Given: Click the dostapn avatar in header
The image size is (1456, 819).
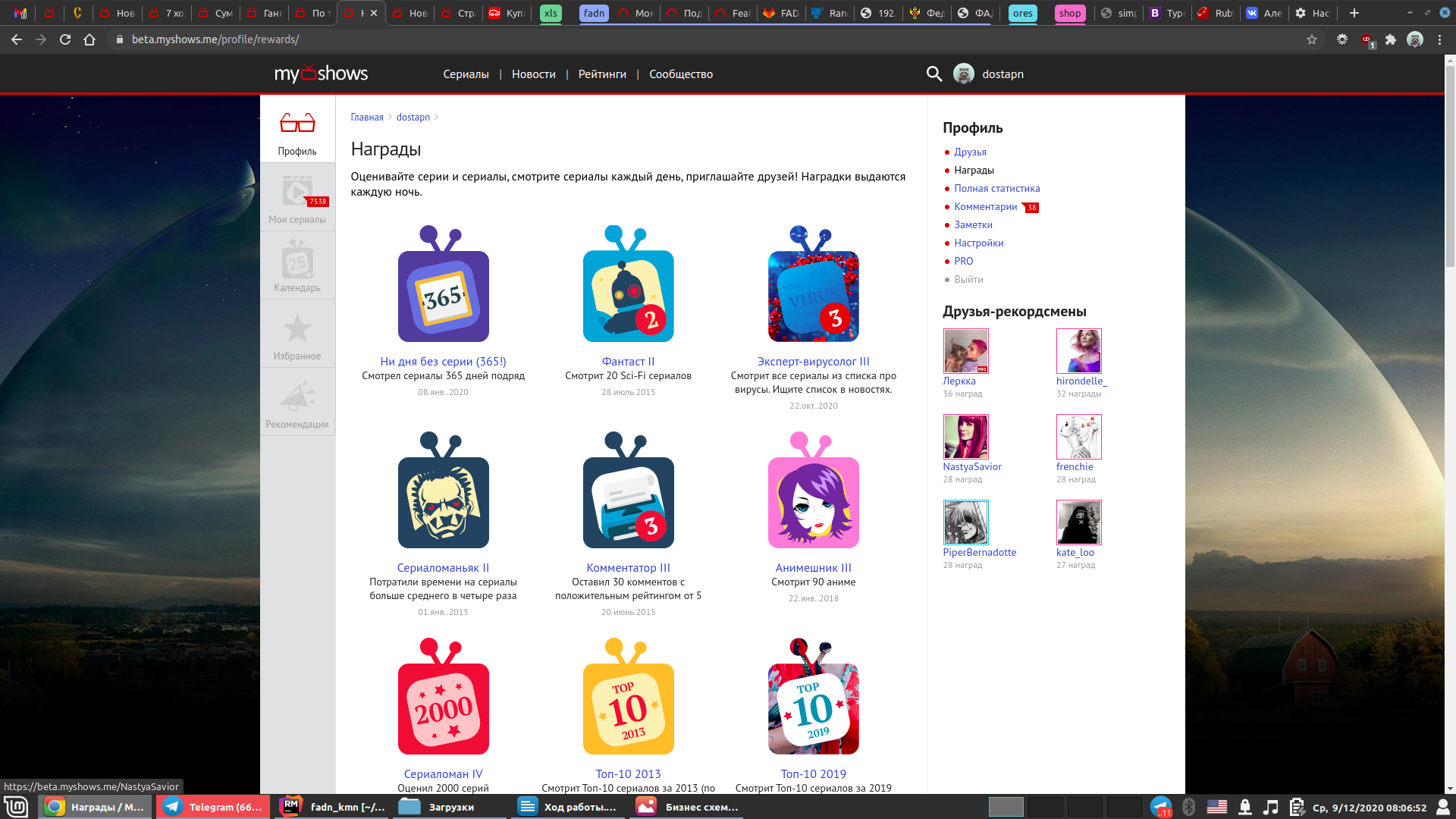Looking at the screenshot, I should [x=964, y=74].
